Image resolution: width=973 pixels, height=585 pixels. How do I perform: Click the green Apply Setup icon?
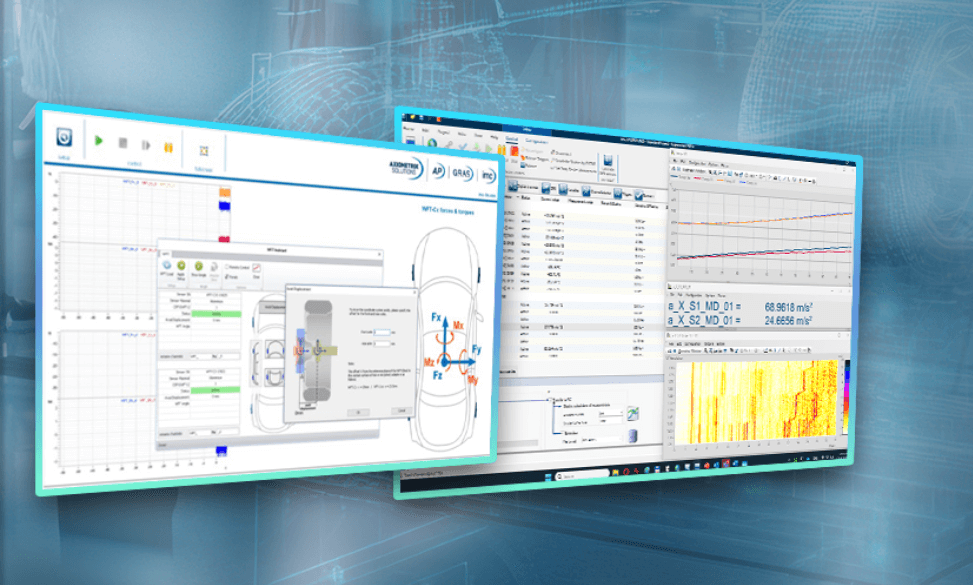(180, 267)
